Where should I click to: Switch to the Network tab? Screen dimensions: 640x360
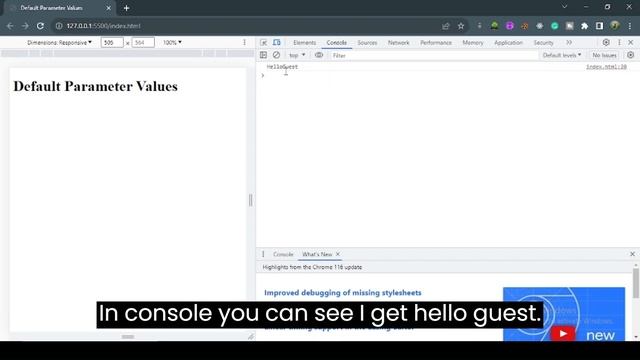[399, 42]
